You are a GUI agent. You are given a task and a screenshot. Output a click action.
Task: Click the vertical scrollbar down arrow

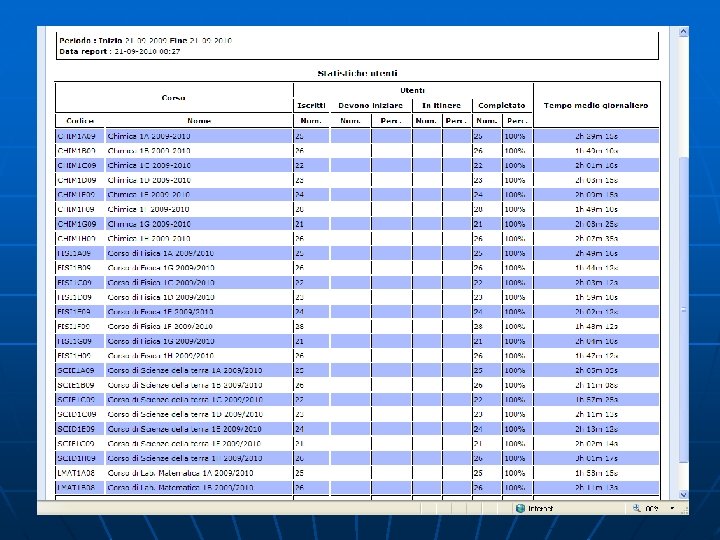pos(683,492)
